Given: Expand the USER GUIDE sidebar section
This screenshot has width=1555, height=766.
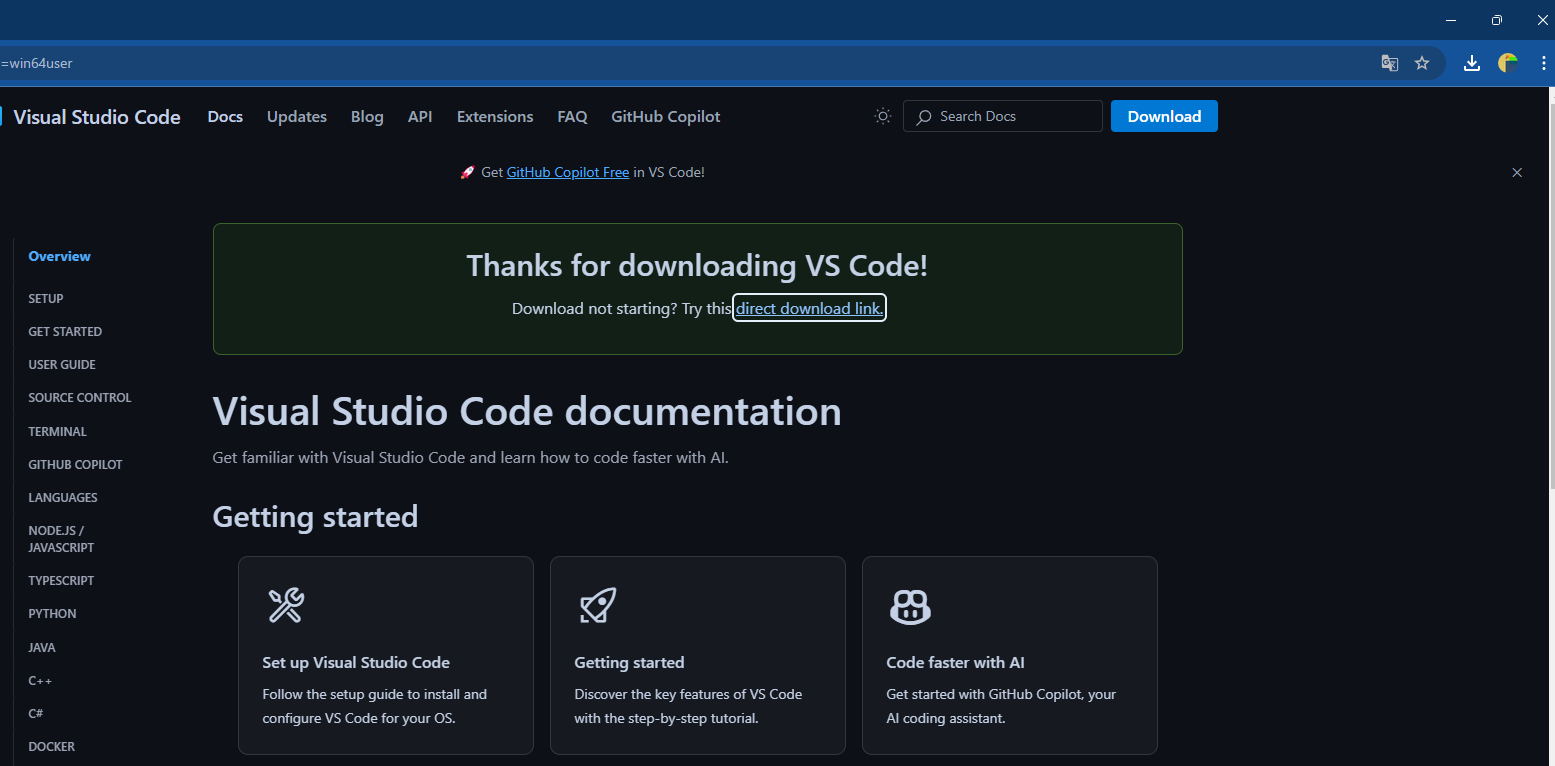Looking at the screenshot, I should tap(62, 365).
